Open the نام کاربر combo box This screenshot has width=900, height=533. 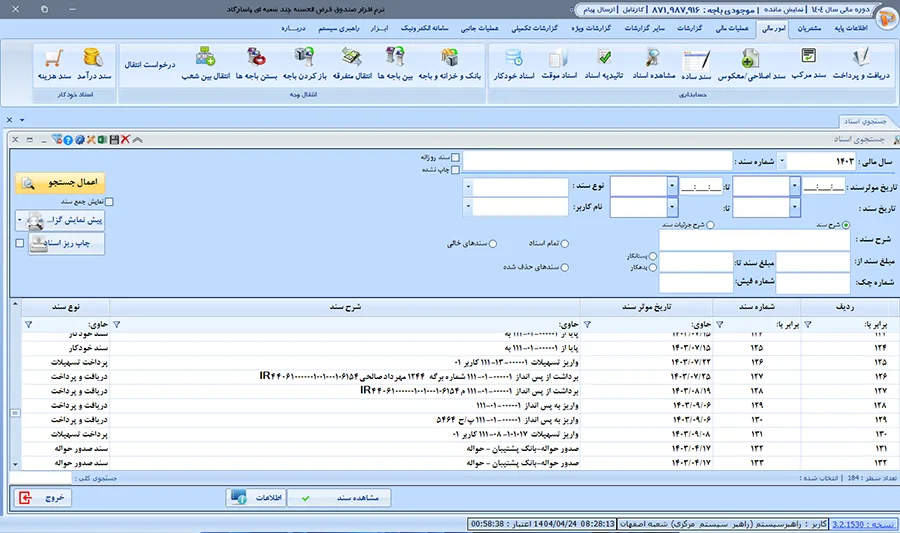click(x=469, y=207)
